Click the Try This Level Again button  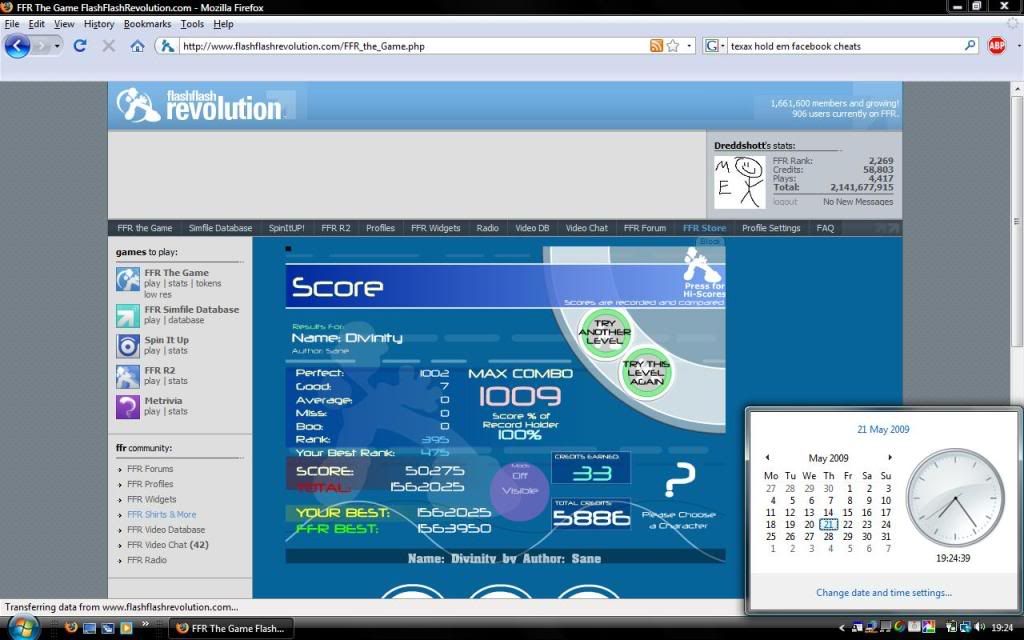click(x=645, y=373)
